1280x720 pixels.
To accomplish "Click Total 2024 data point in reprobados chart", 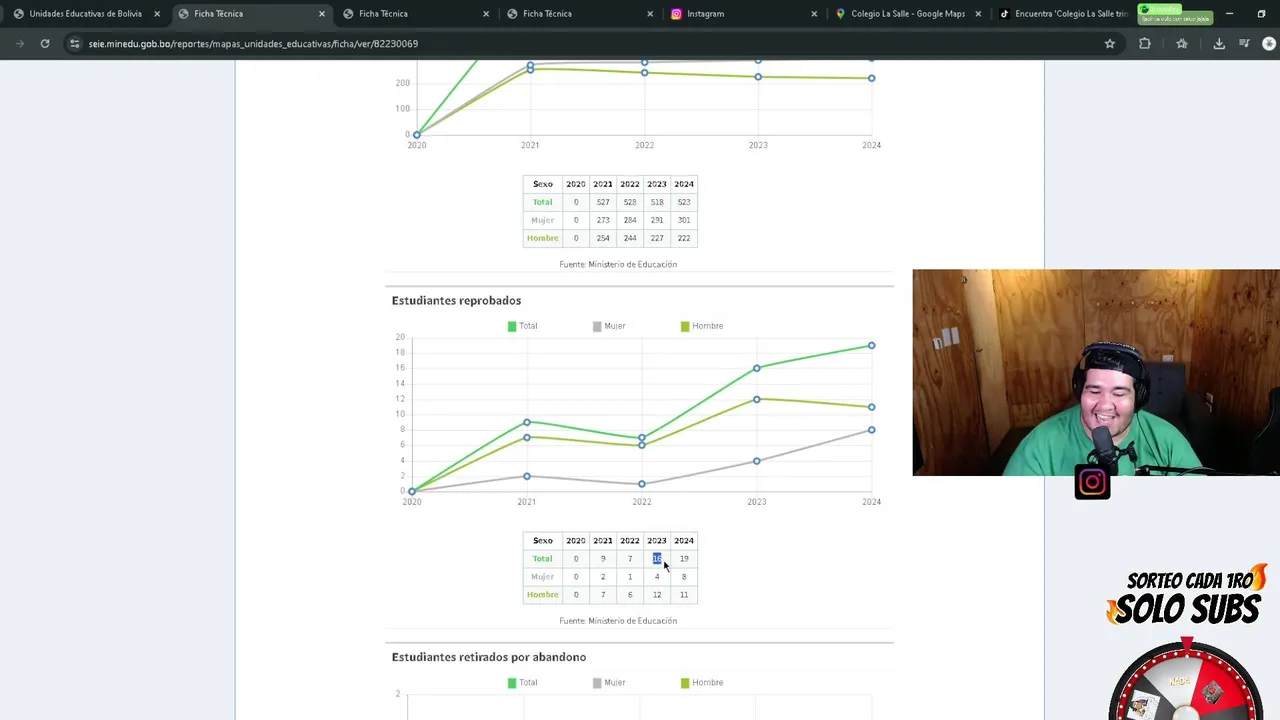I will pyautogui.click(x=872, y=346).
